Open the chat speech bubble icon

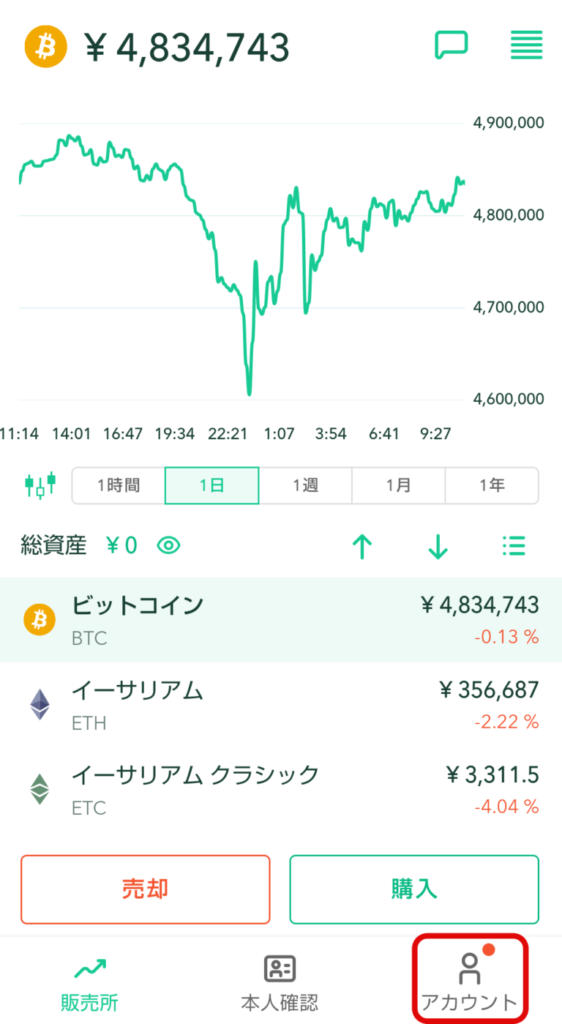pos(451,46)
